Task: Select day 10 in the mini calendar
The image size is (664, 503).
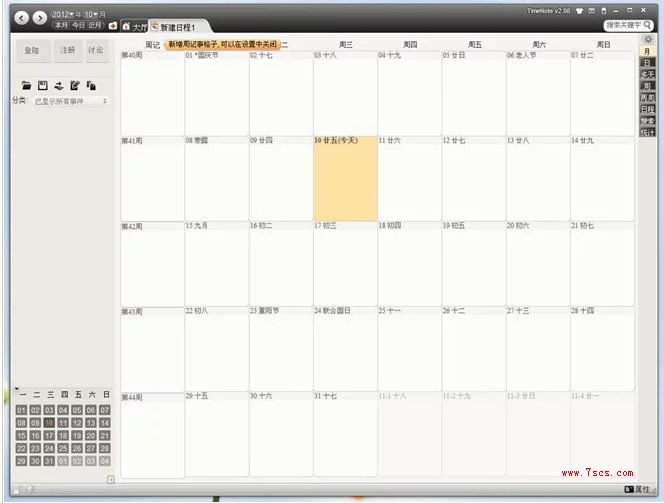Action: point(49,423)
